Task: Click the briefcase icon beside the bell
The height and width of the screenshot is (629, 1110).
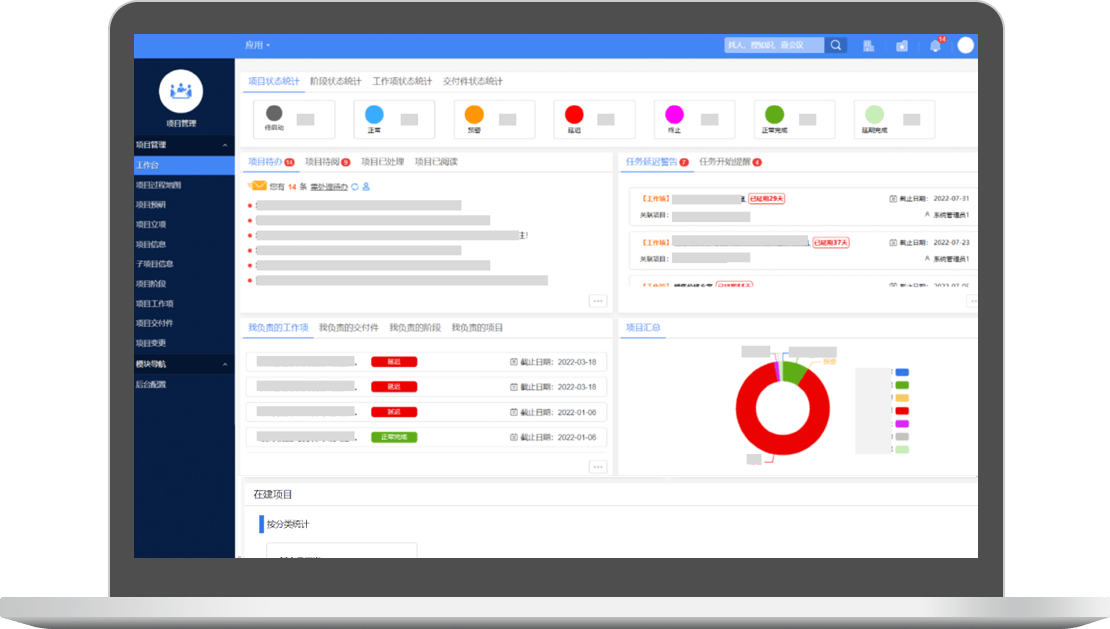Action: click(901, 46)
